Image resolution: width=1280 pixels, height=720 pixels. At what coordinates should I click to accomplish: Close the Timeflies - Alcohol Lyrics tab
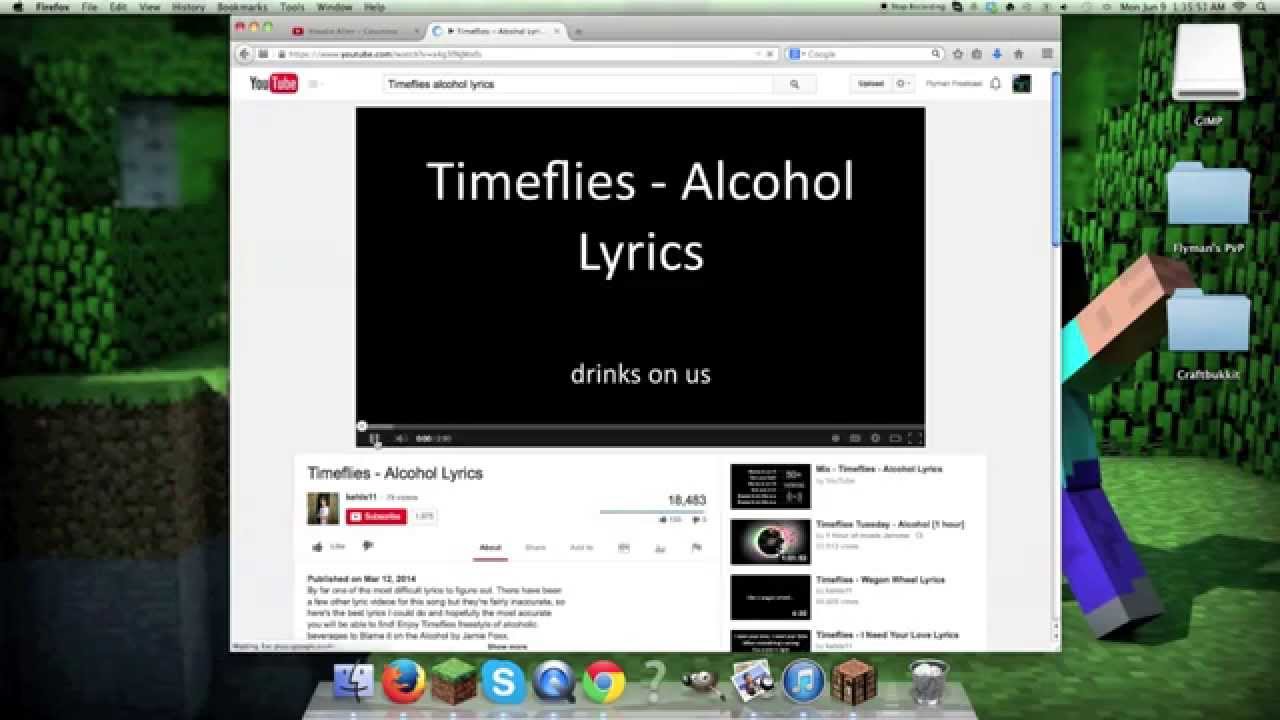click(x=558, y=31)
